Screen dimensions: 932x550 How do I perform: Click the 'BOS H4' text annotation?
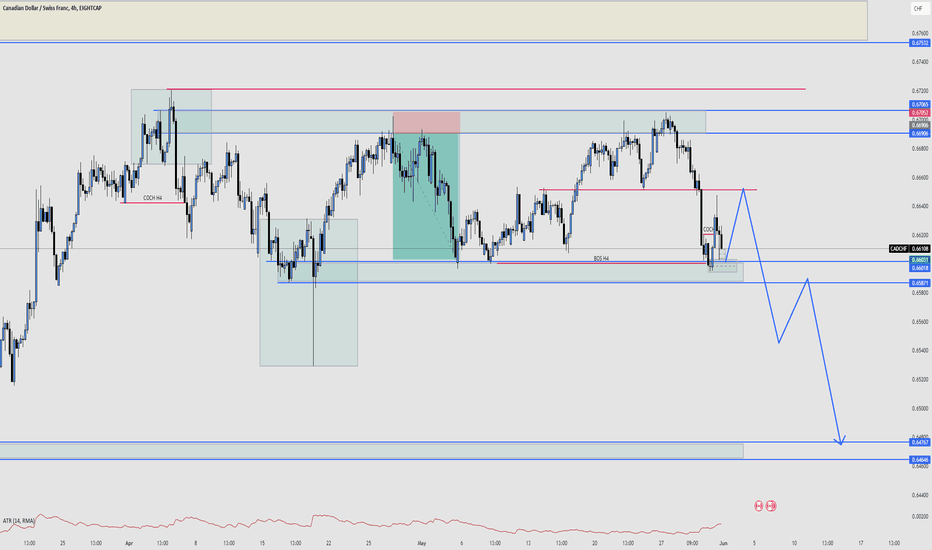click(601, 259)
